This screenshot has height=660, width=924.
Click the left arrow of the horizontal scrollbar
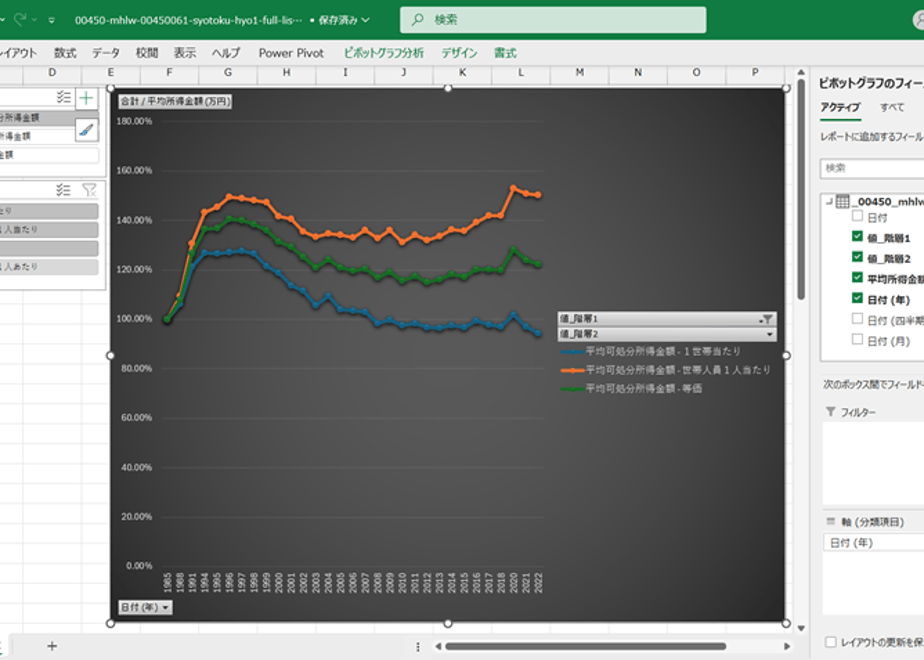tap(438, 646)
